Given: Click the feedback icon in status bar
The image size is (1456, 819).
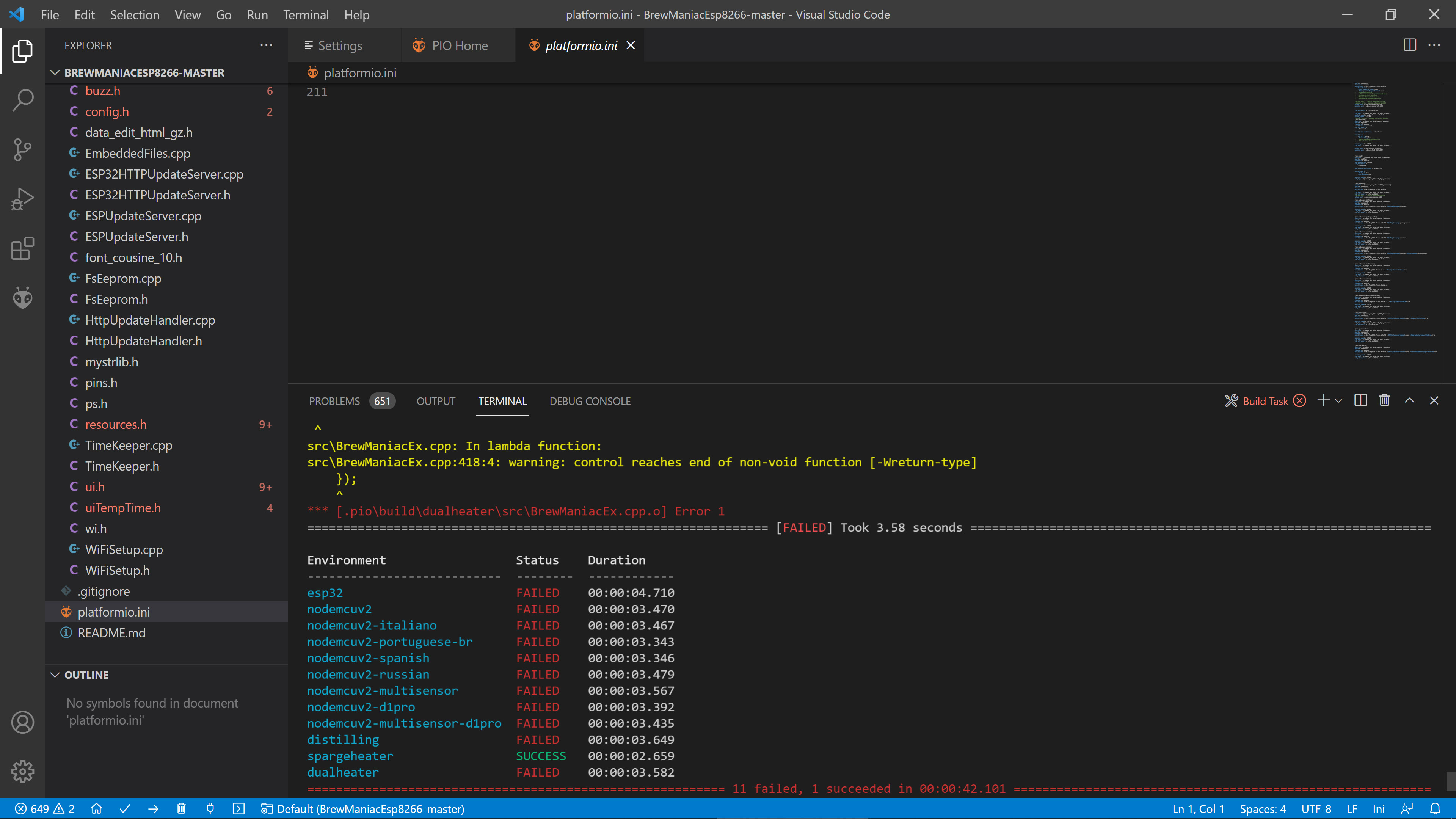Looking at the screenshot, I should pyautogui.click(x=1407, y=809).
